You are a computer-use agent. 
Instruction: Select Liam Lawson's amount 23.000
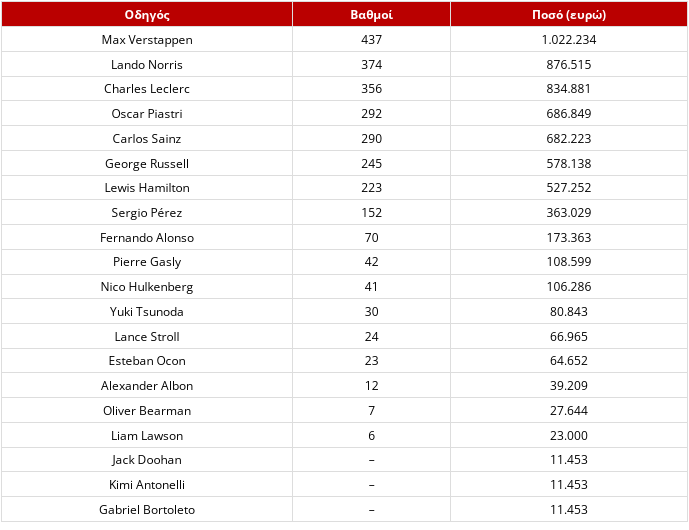(x=569, y=436)
